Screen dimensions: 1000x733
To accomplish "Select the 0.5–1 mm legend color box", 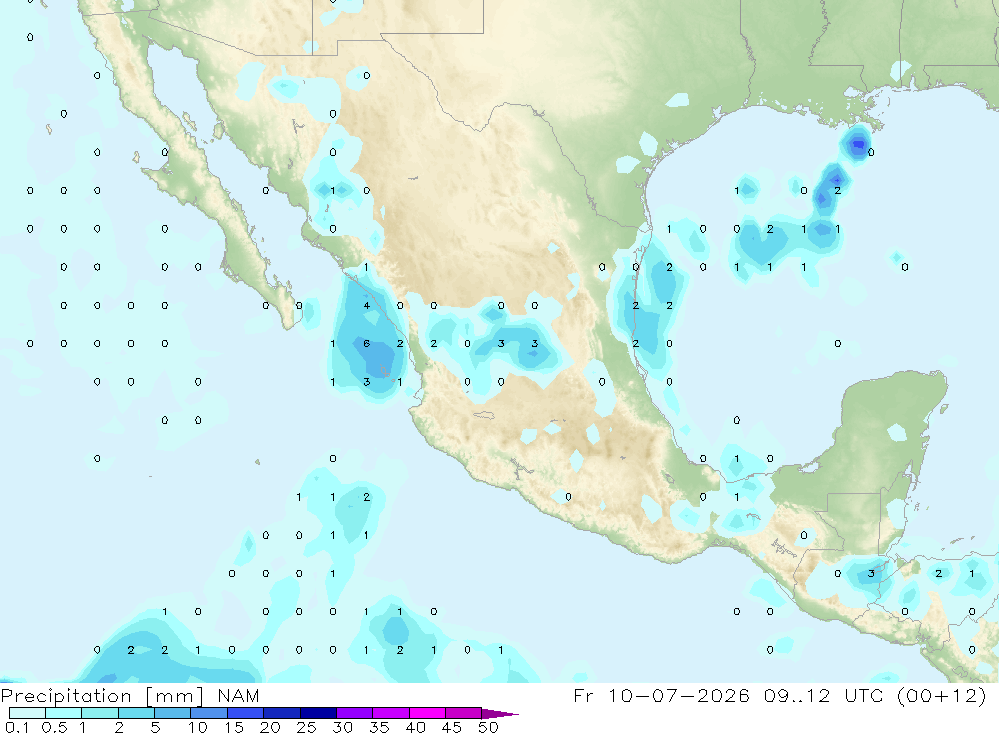I will 64,713.
